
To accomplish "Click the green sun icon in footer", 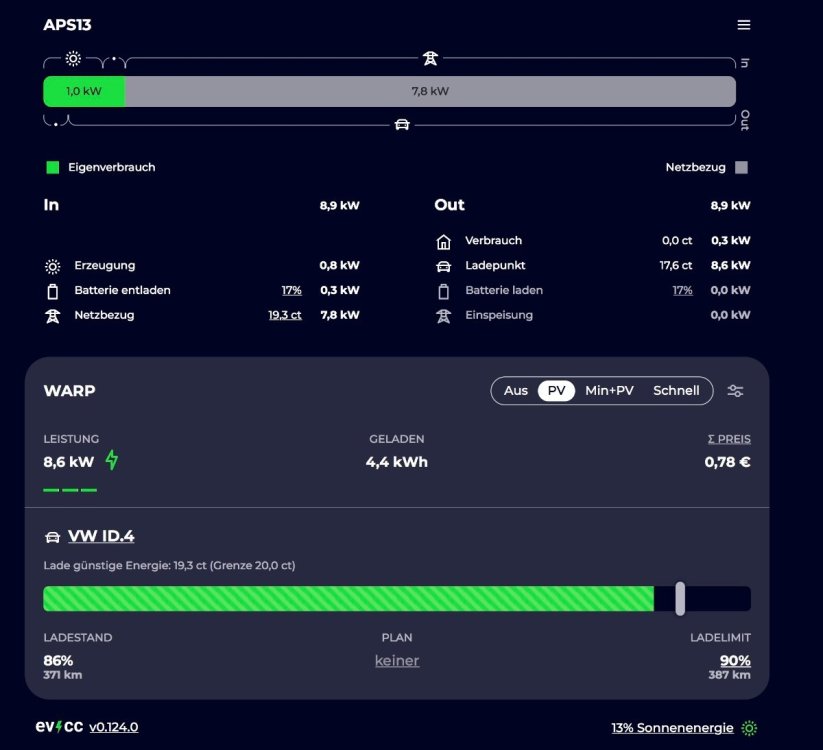I will (x=749, y=728).
